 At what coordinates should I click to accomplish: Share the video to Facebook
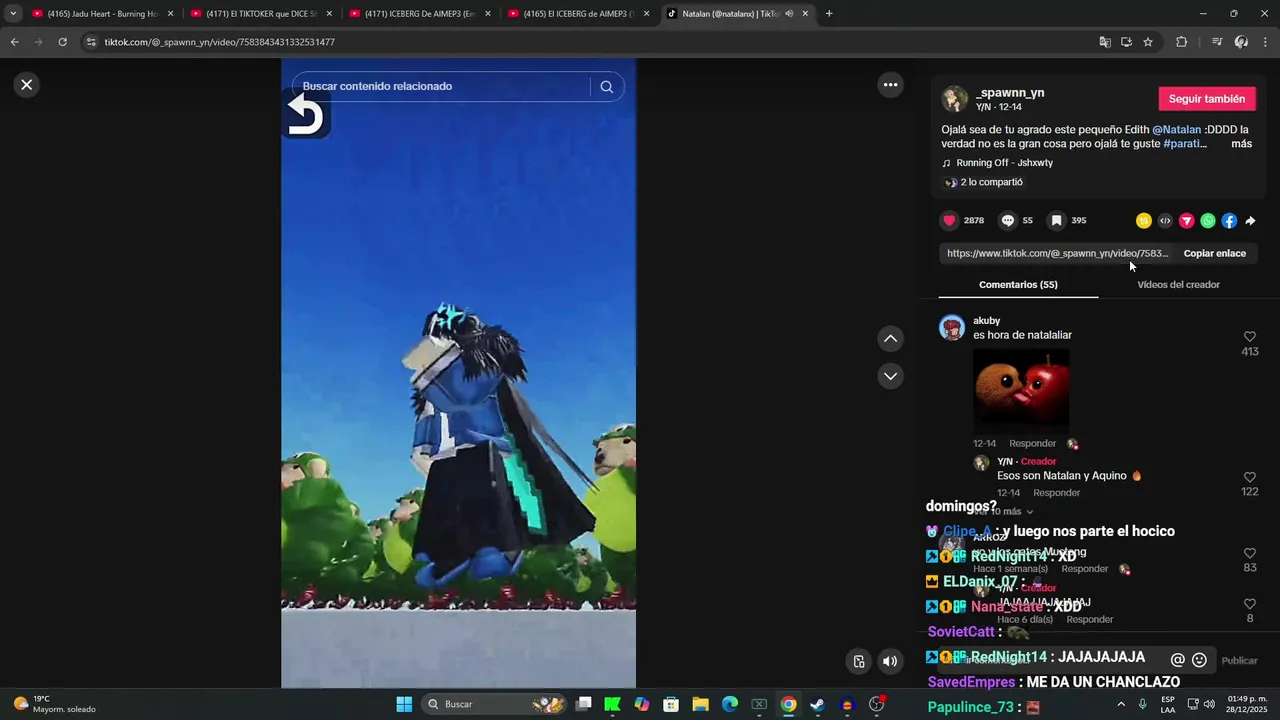pyautogui.click(x=1229, y=221)
